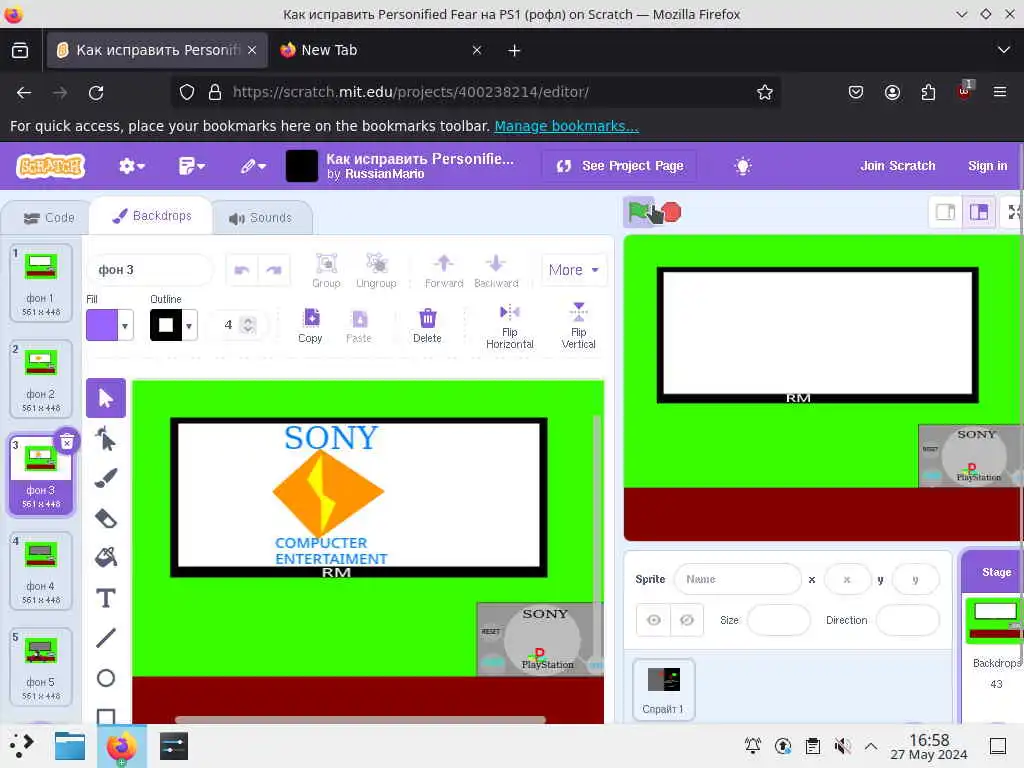The height and width of the screenshot is (768, 1024).
Task: Open the Edit pencil menu
Action: [253, 166]
